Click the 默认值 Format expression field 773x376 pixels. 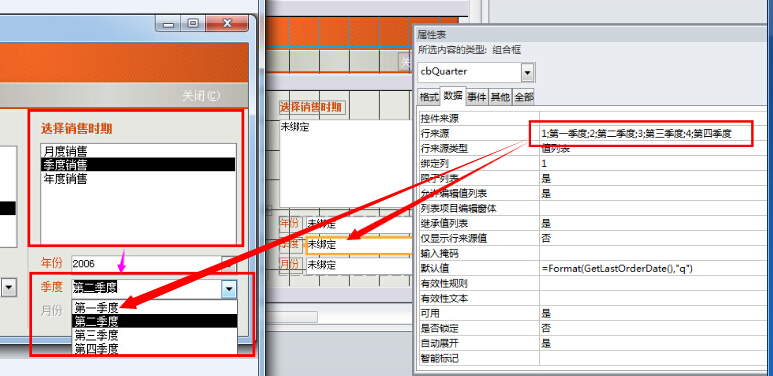click(x=653, y=269)
